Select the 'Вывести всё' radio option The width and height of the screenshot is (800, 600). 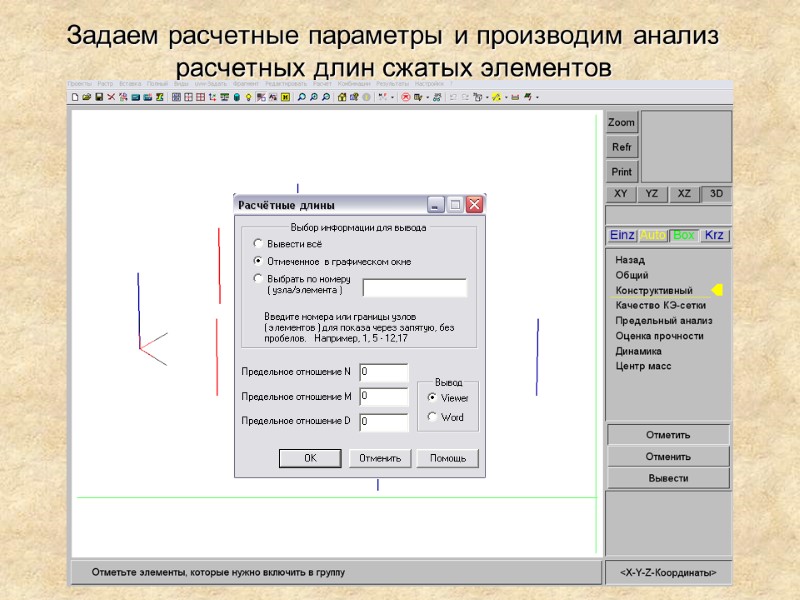pyautogui.click(x=258, y=243)
